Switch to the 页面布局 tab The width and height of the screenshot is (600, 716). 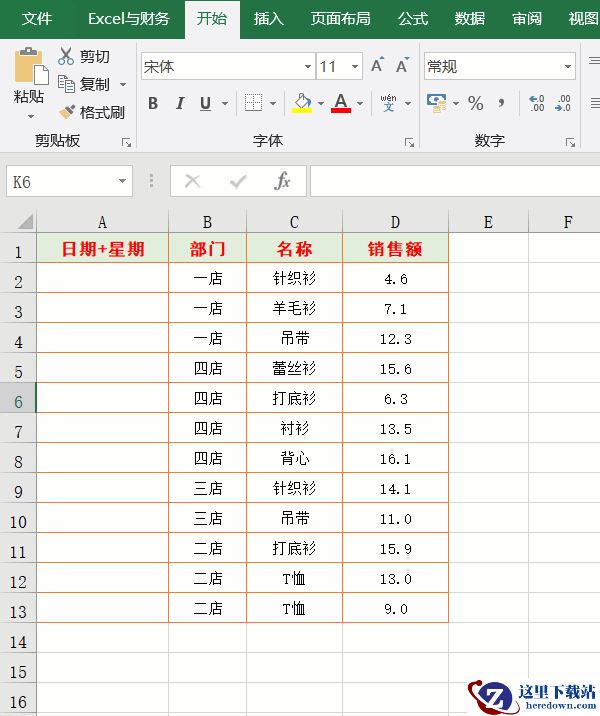tap(340, 19)
